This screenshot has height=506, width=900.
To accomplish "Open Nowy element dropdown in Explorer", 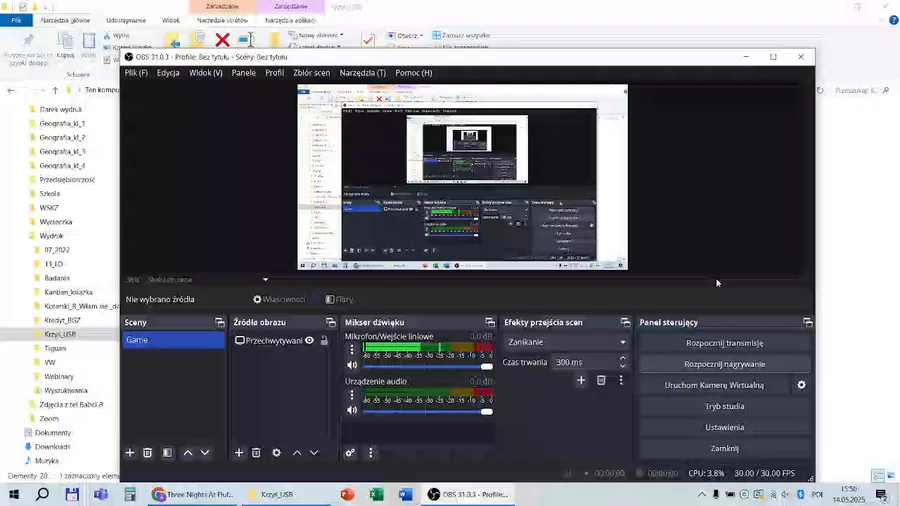I will 316,35.
